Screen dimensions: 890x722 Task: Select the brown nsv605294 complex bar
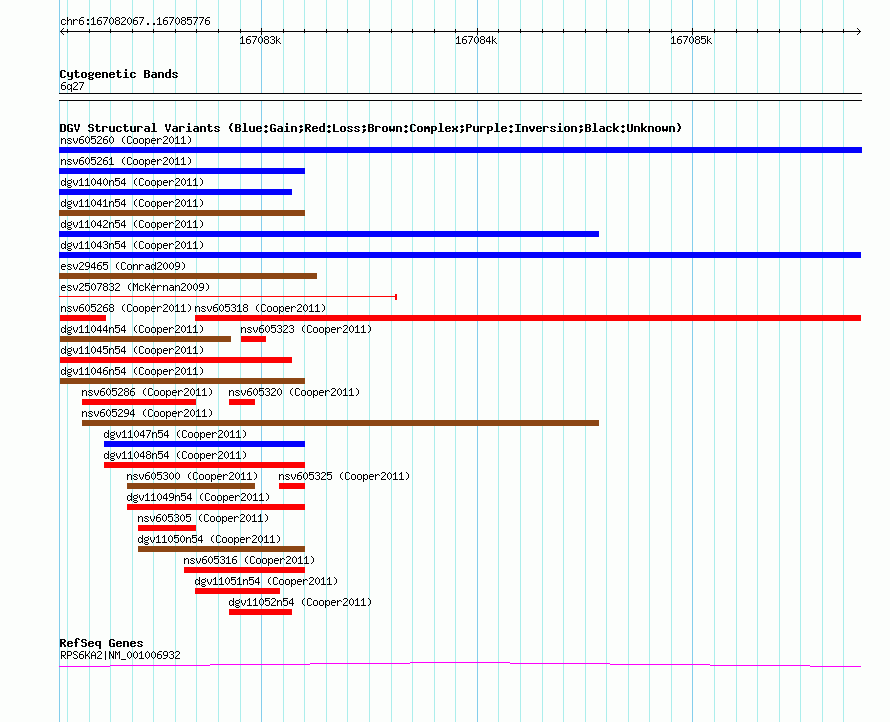(x=341, y=423)
